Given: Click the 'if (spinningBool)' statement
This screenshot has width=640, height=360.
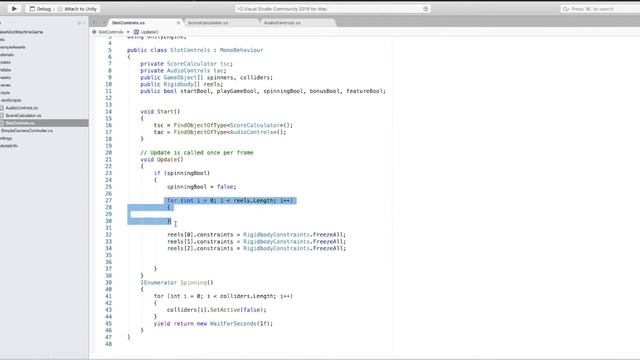Looking at the screenshot, I should click(x=182, y=173).
